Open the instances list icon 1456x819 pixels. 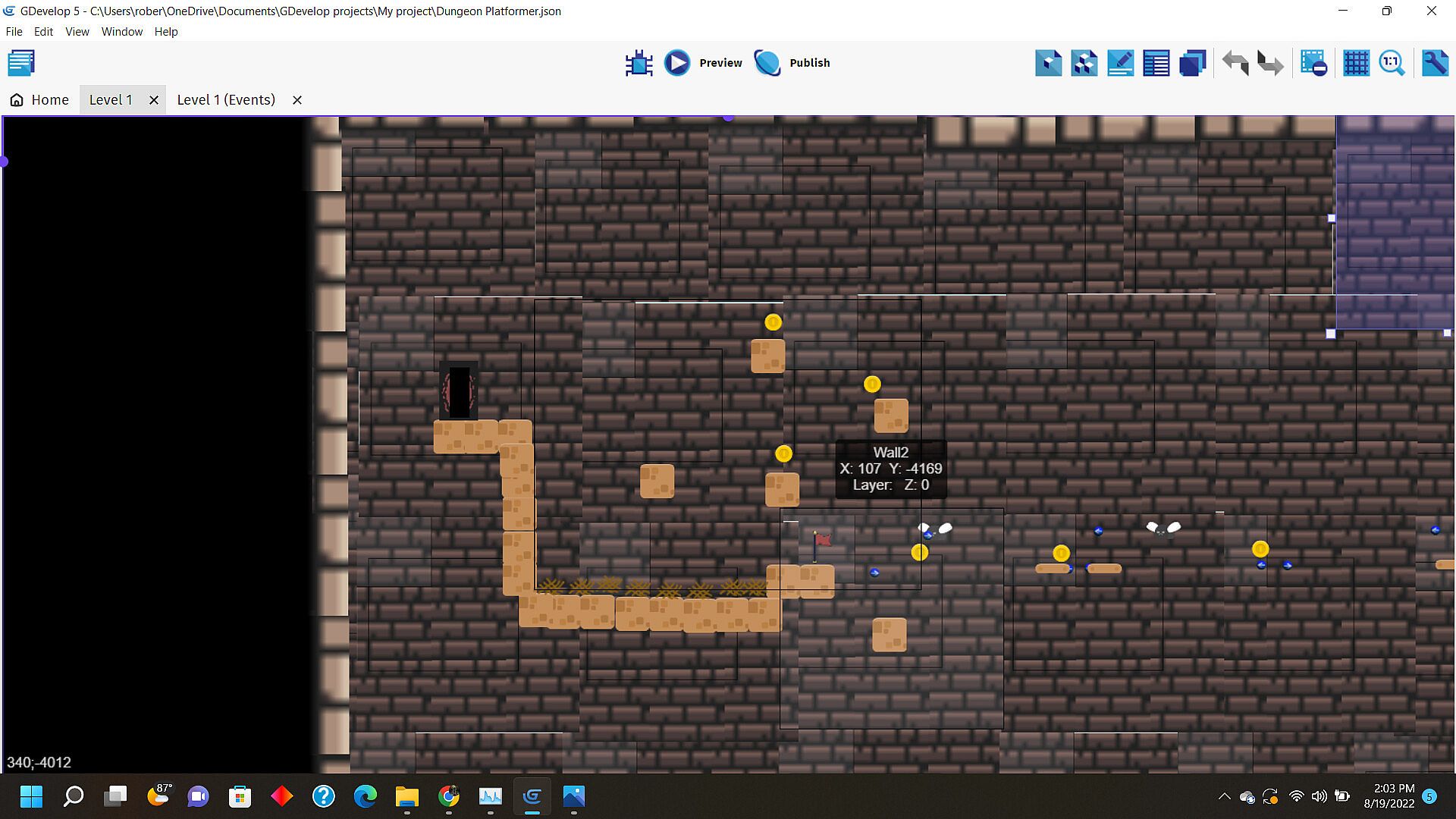(x=1156, y=63)
